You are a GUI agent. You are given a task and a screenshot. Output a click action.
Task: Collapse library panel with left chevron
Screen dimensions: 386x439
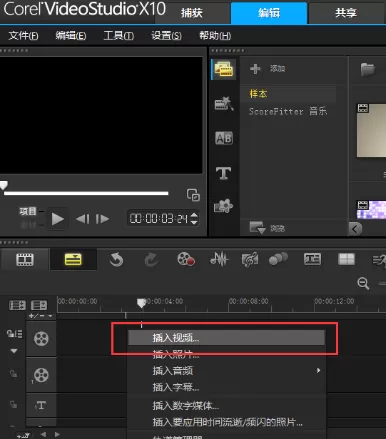point(355,229)
